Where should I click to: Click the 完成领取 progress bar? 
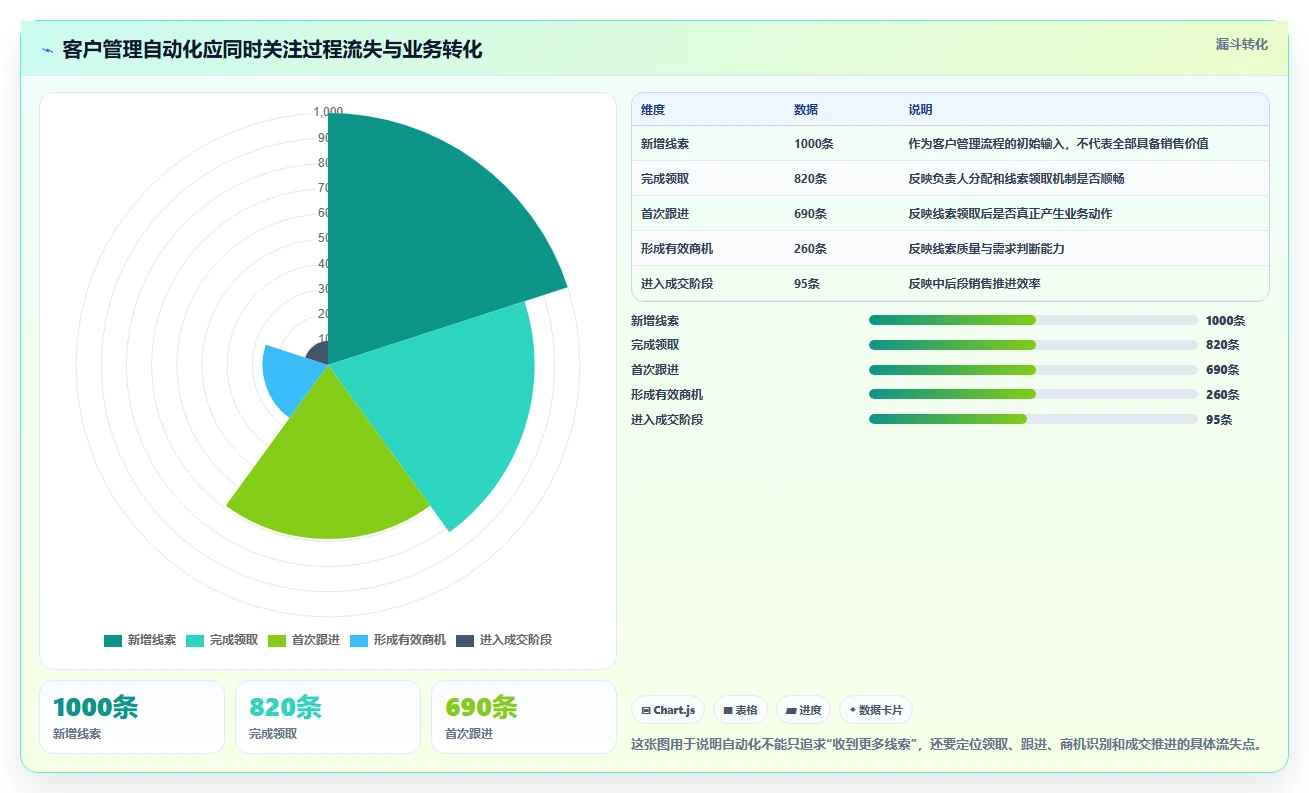(1033, 345)
